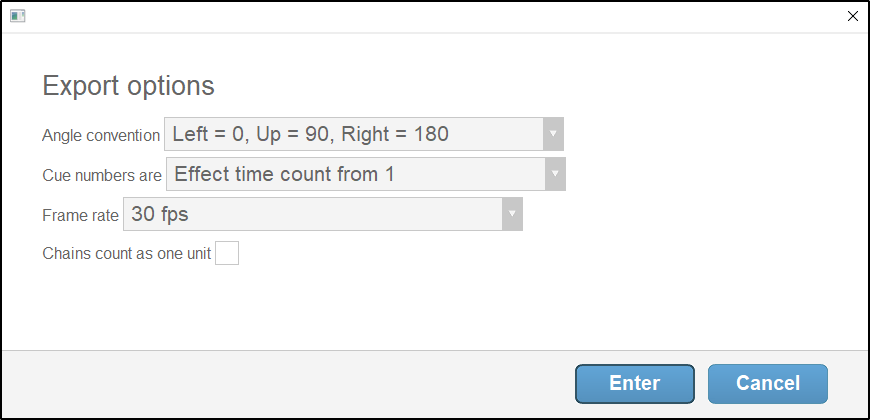Click the 'Chains count as one unit' label text
The height and width of the screenshot is (420, 870).
click(127, 254)
